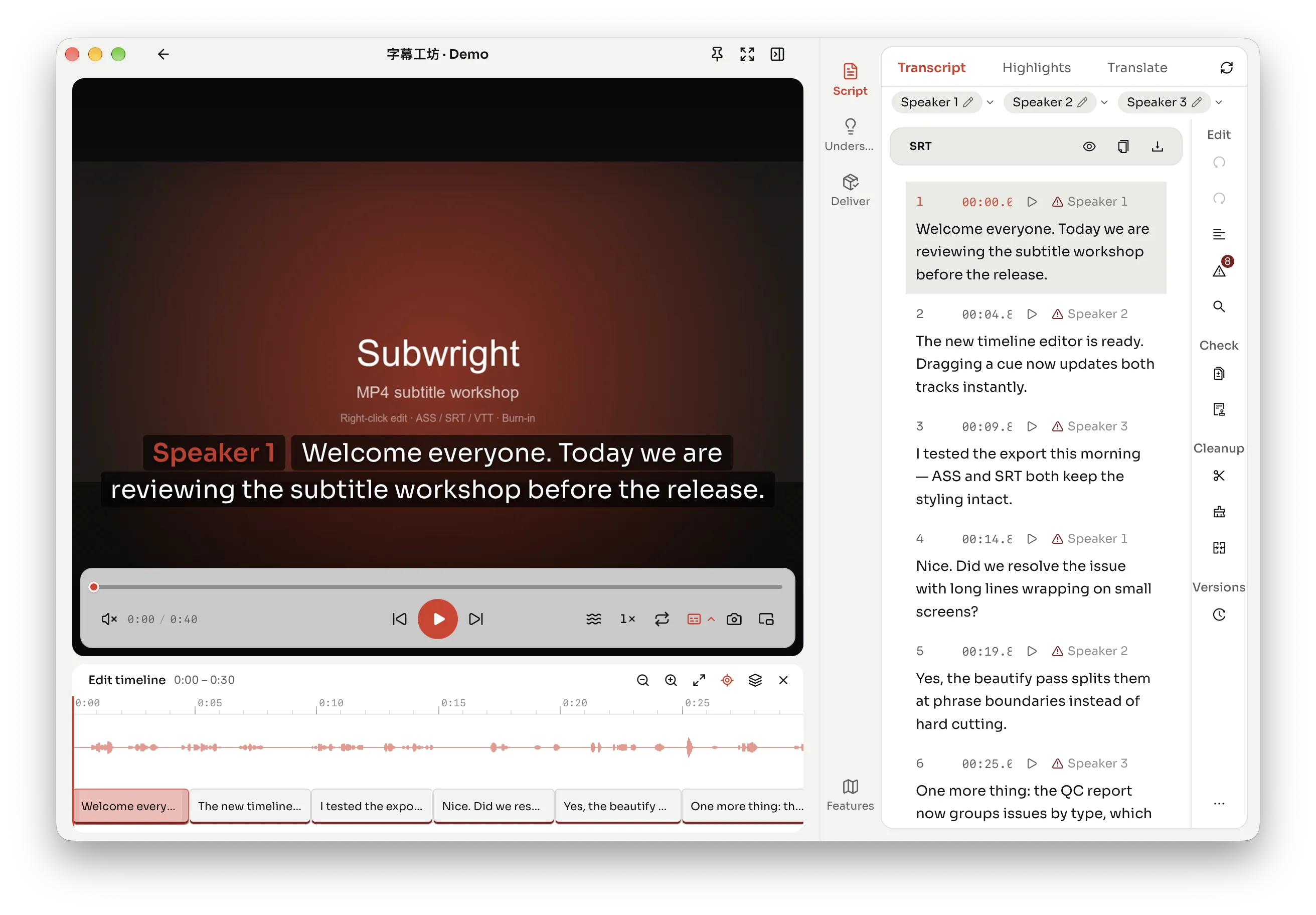
Task: Unmute the video audio
Action: pos(109,619)
